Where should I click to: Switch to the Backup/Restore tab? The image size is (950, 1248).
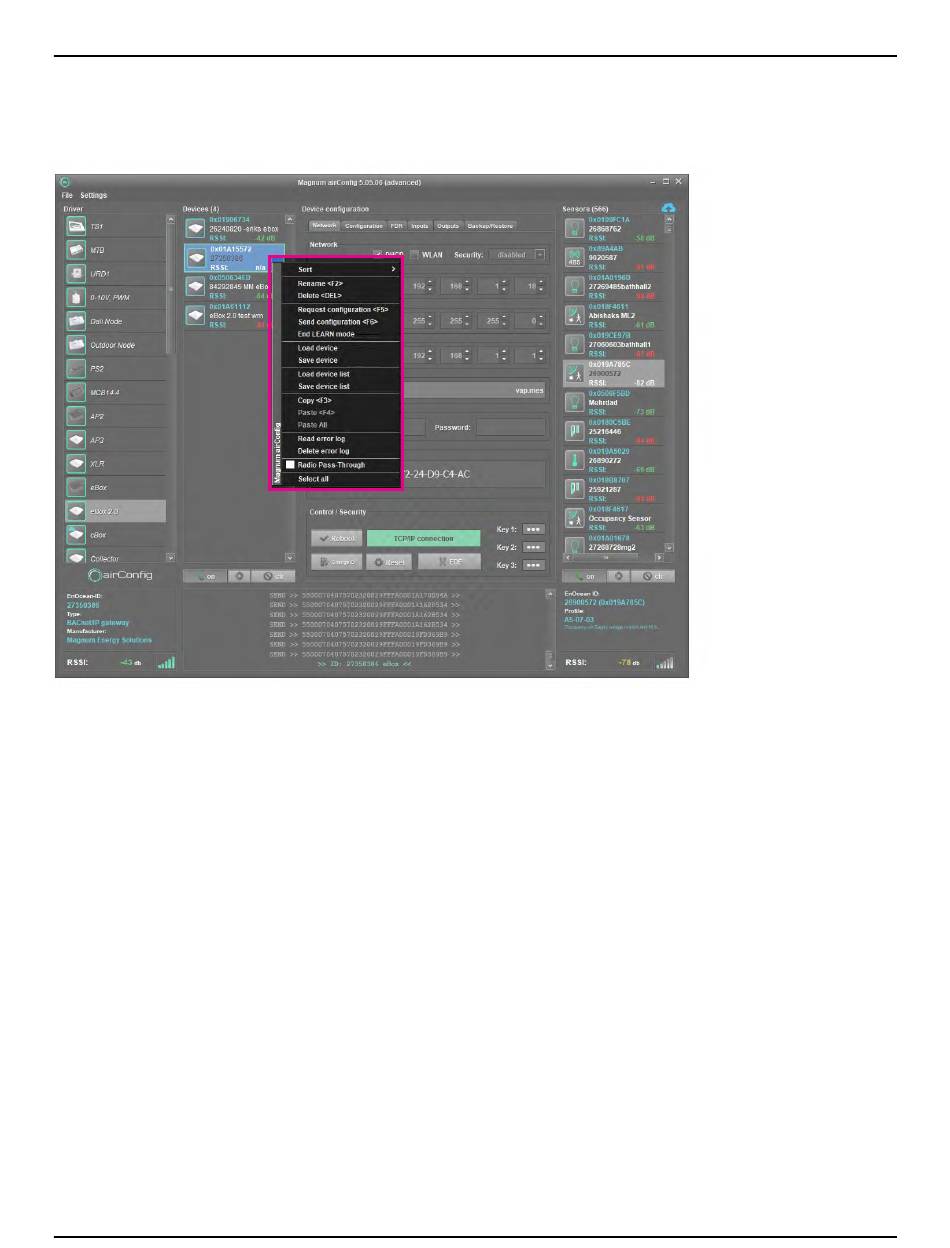pyautogui.click(x=490, y=226)
